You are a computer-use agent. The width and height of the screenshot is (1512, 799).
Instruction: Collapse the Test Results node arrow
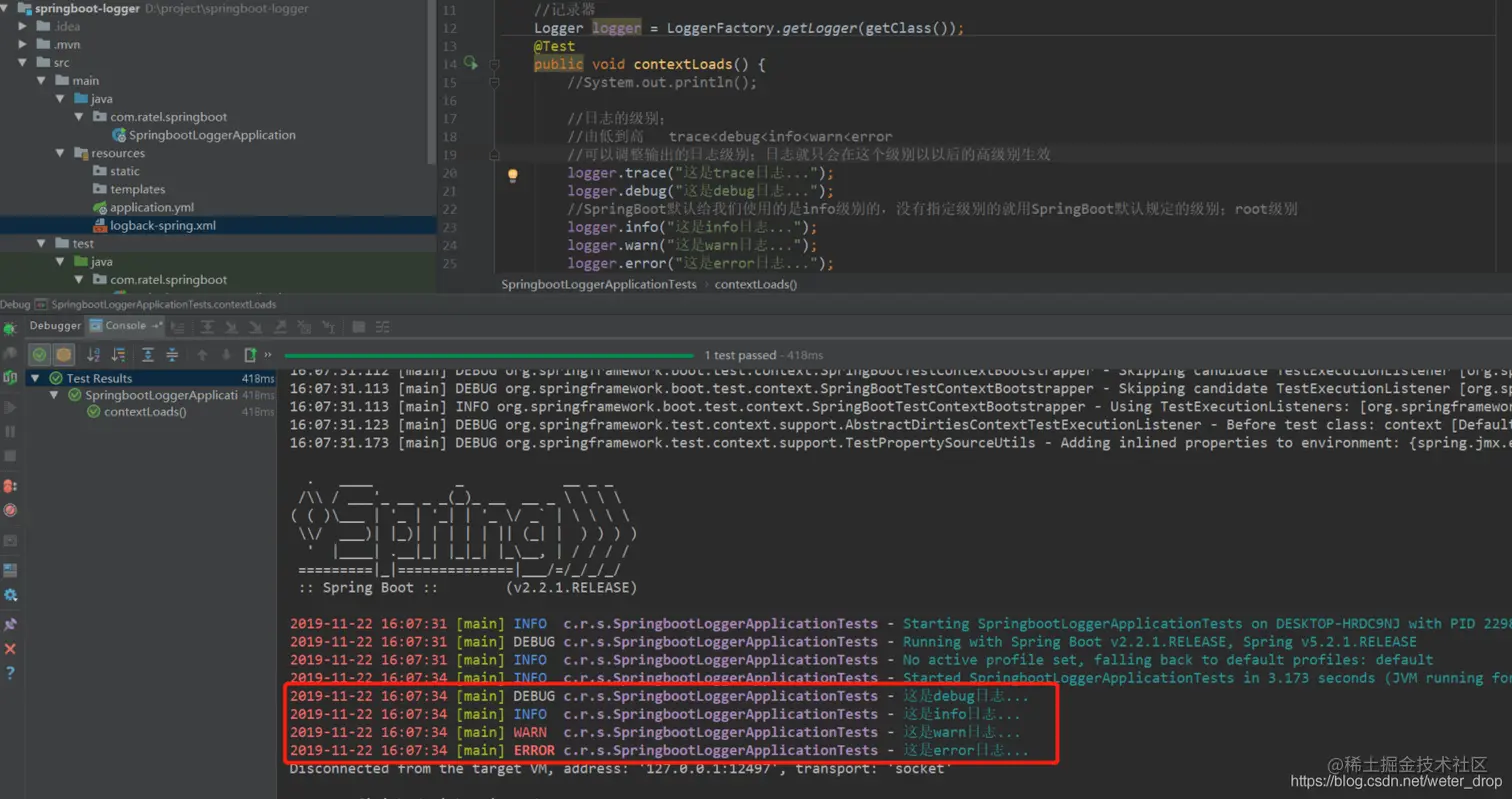pyautogui.click(x=35, y=378)
